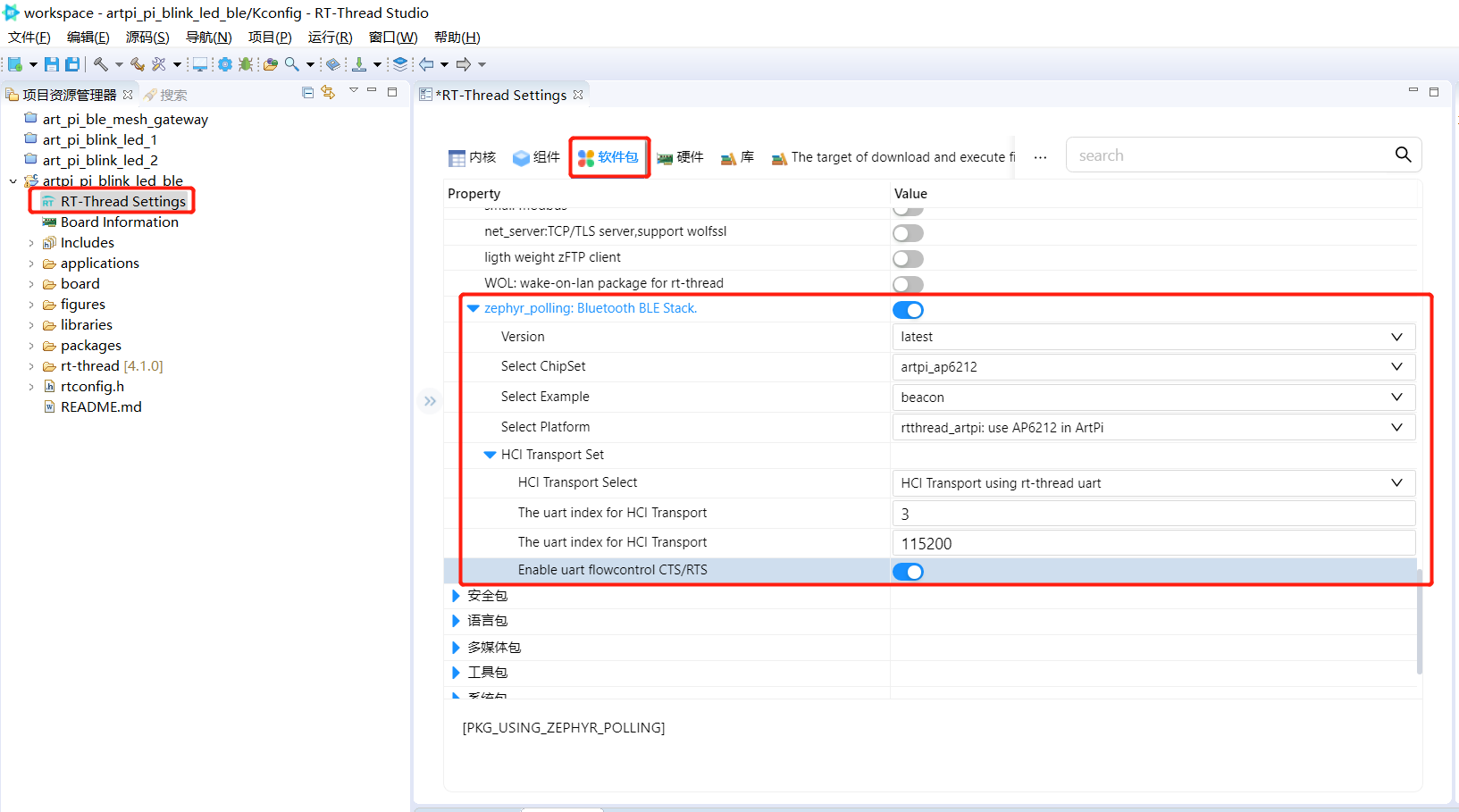Toggle link with editor icon
The width and height of the screenshot is (1459, 812).
pyautogui.click(x=328, y=93)
